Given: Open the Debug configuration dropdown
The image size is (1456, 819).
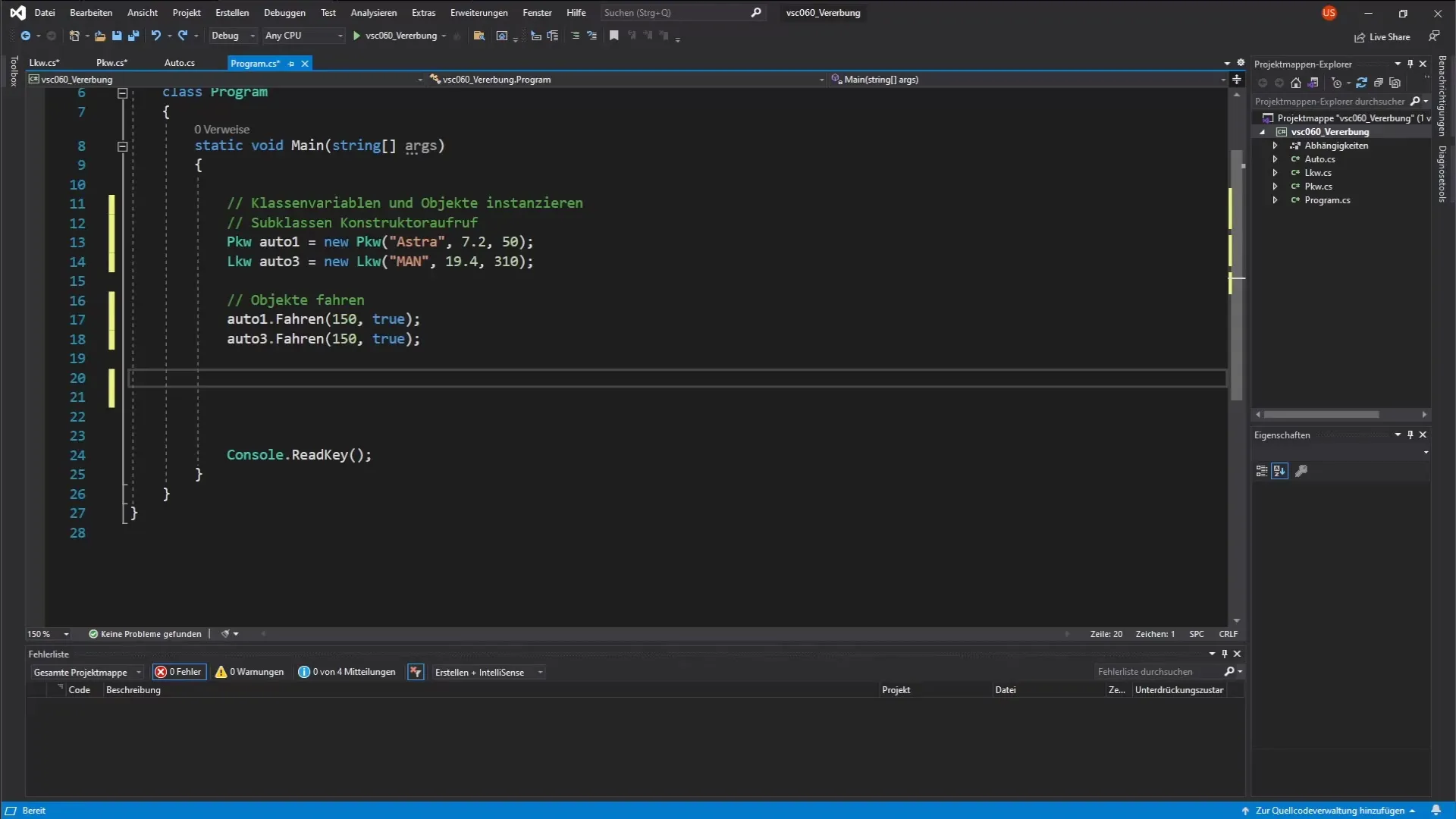Looking at the screenshot, I should pyautogui.click(x=233, y=36).
